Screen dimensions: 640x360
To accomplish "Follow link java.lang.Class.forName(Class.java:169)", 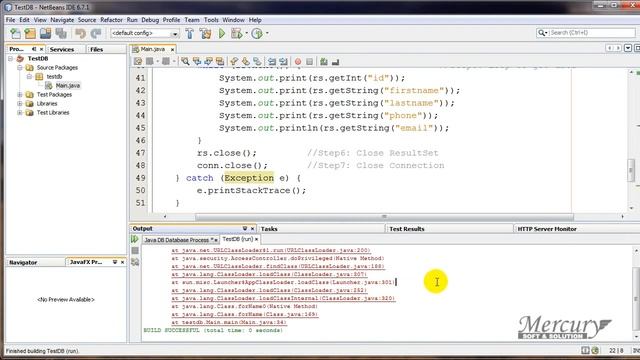I will coord(244,314).
